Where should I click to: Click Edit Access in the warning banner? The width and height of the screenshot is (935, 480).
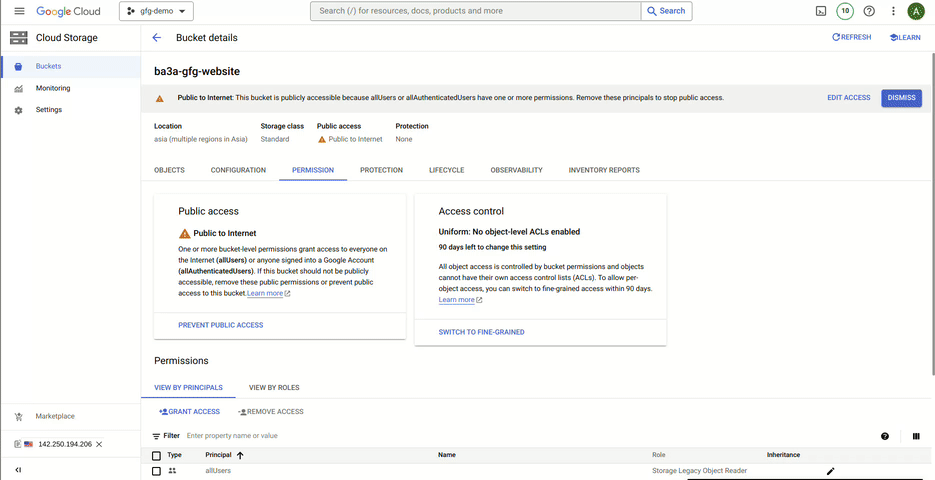point(849,97)
